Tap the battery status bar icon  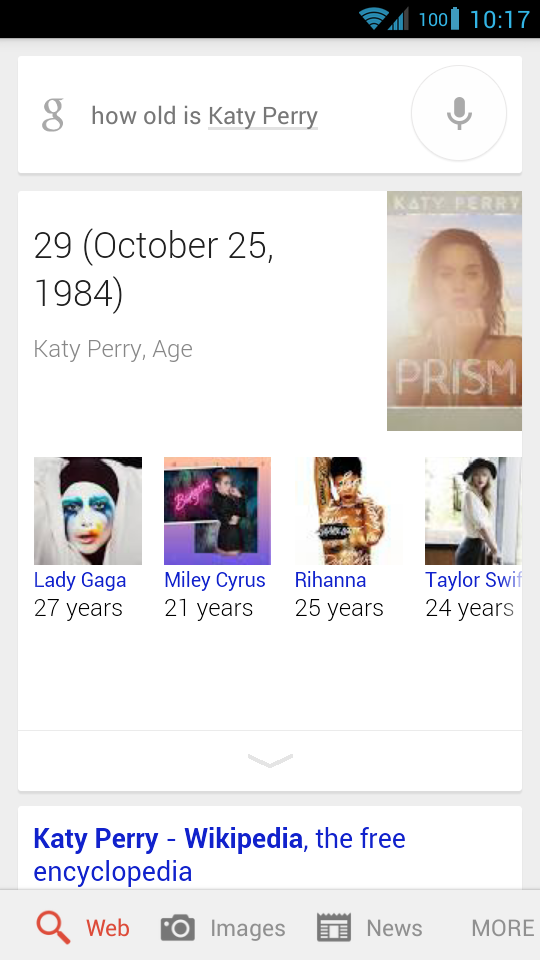click(455, 18)
